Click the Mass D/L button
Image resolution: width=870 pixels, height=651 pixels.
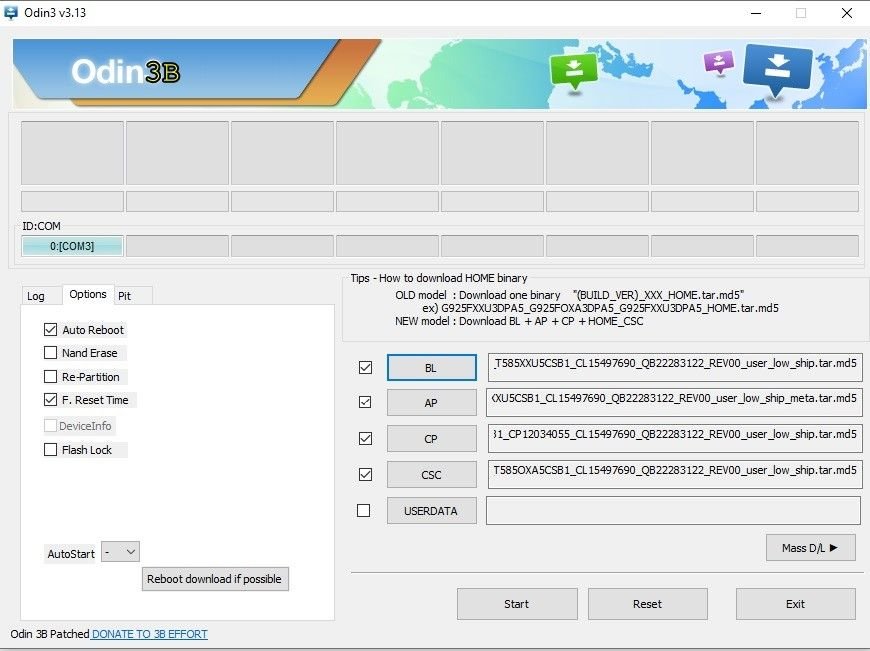click(811, 548)
